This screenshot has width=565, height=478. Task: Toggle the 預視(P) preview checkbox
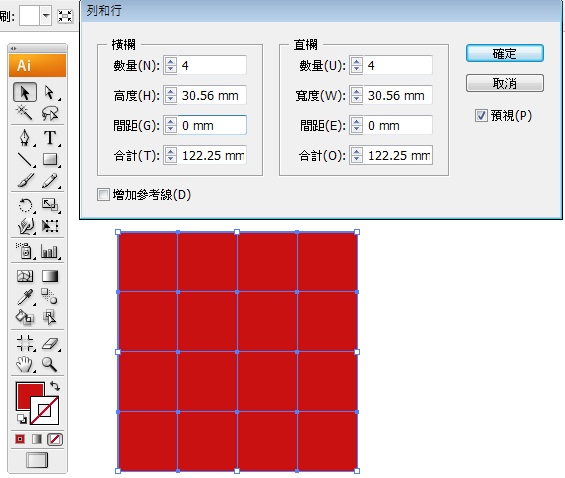pos(481,116)
